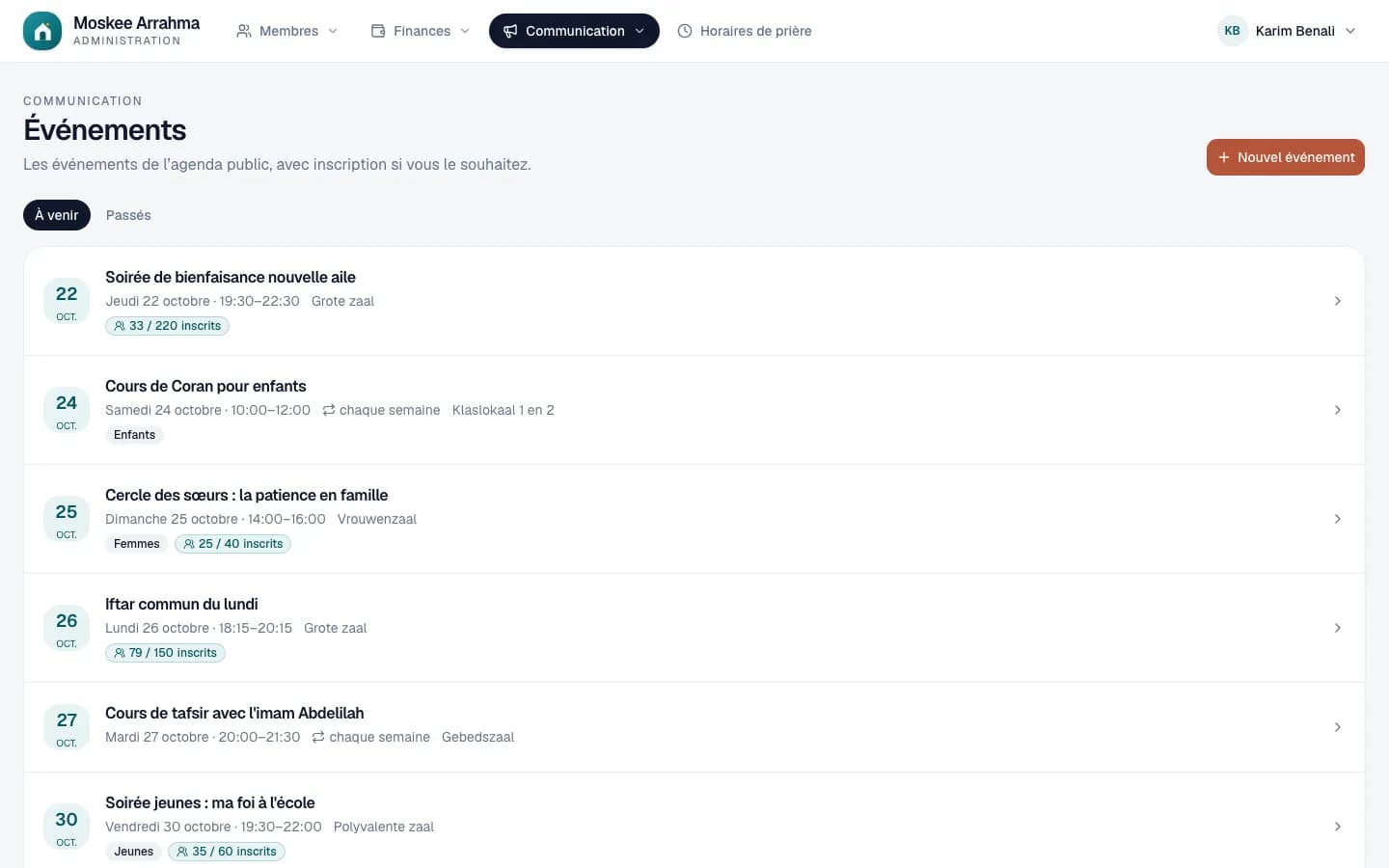
Task: Click the attendees icon in 33 / 220 inscrits
Action: (120, 326)
